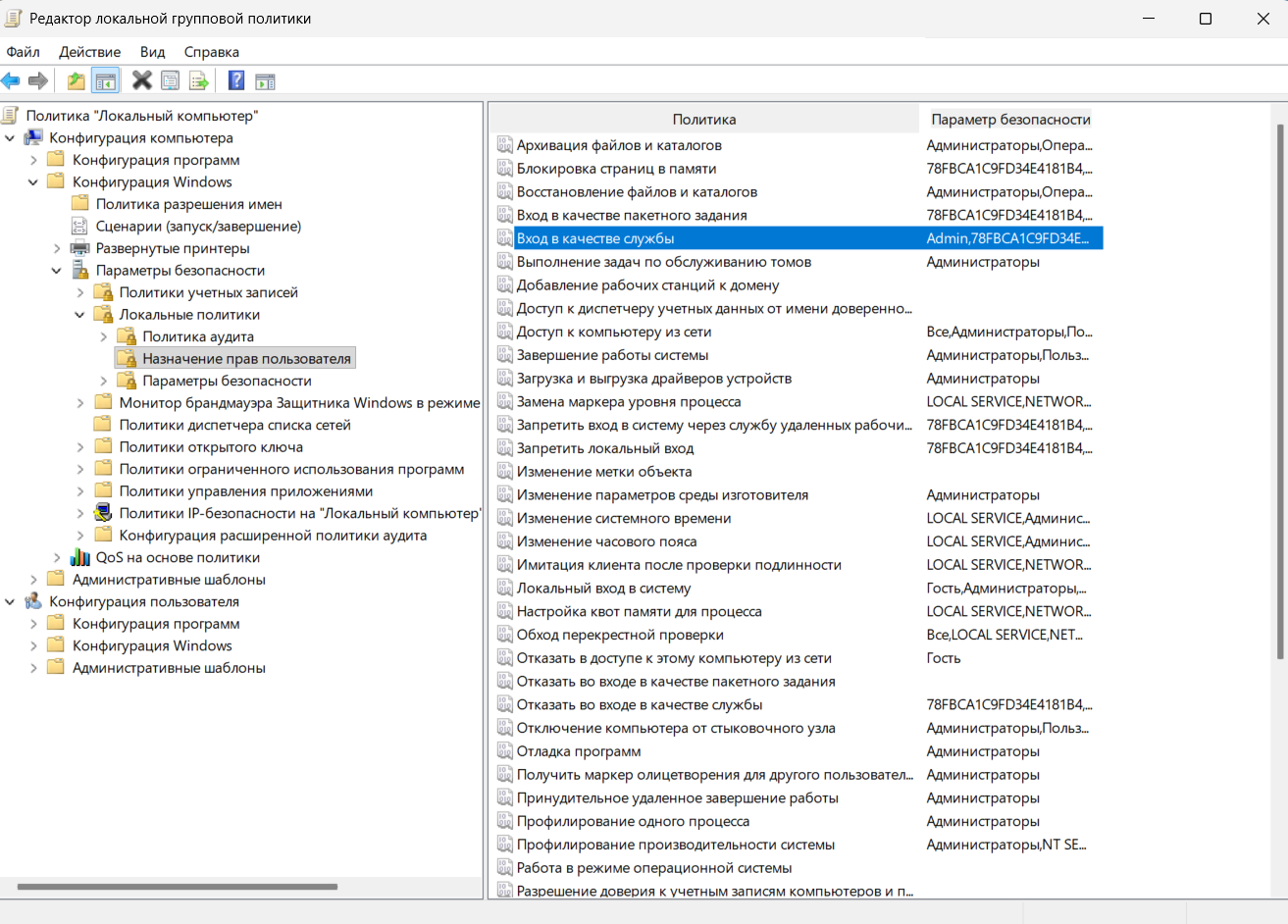Sort by the 'Политика' column header

[704, 120]
